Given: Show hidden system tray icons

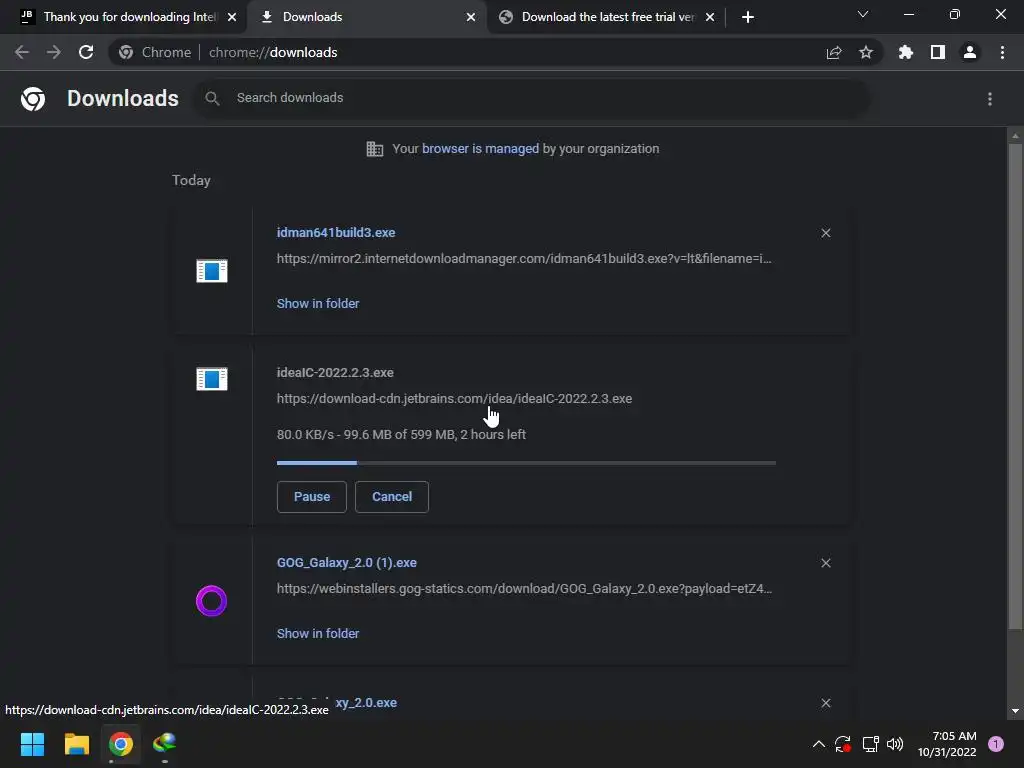Looking at the screenshot, I should pos(818,744).
